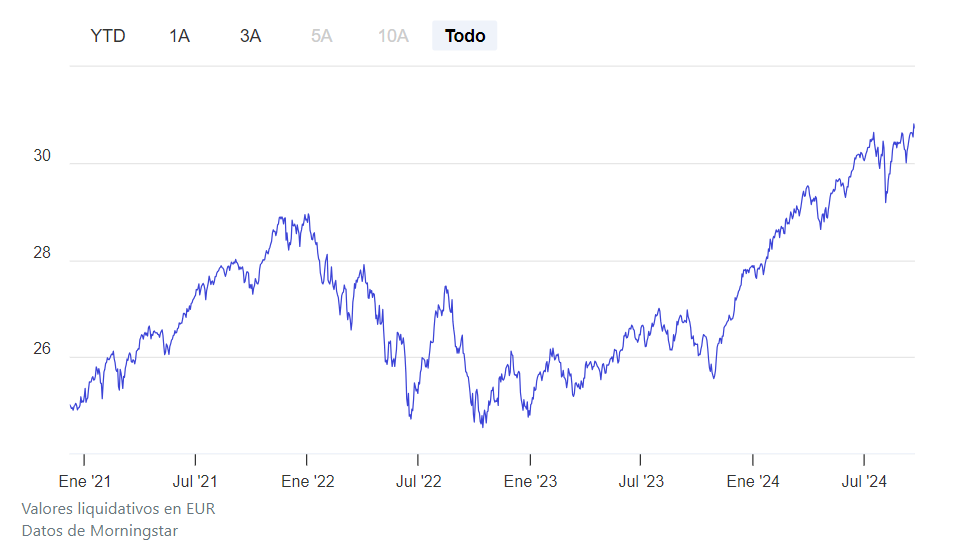Viewport: 960px width, 543px height.
Task: Click the Ene '22 axis marker
Action: pos(308,481)
